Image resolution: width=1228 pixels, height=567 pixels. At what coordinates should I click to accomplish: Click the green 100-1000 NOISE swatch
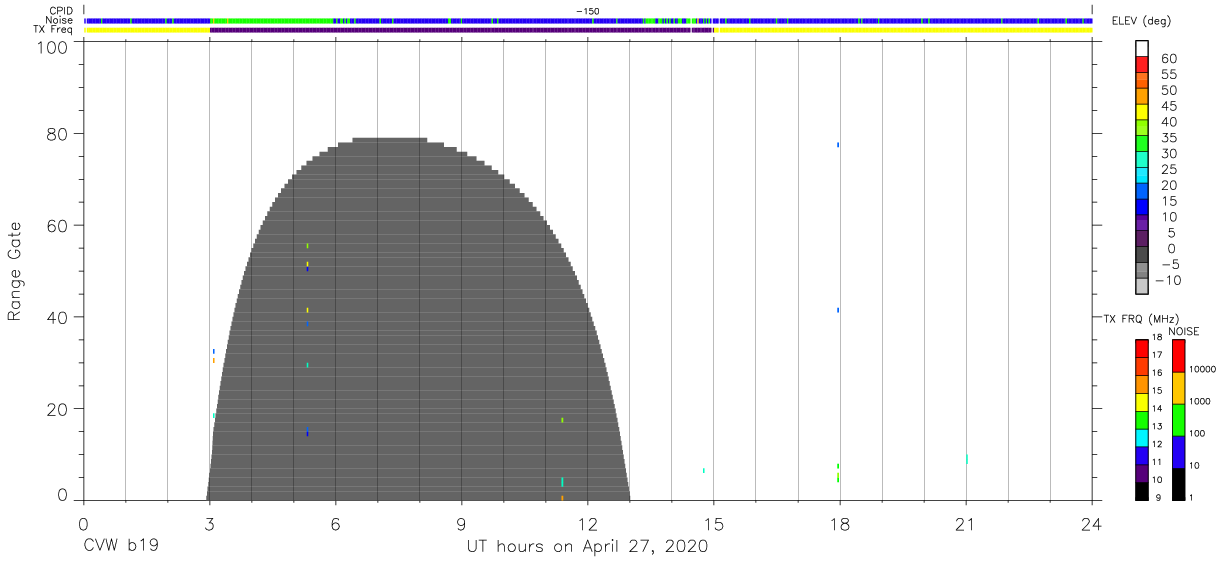coord(1178,419)
